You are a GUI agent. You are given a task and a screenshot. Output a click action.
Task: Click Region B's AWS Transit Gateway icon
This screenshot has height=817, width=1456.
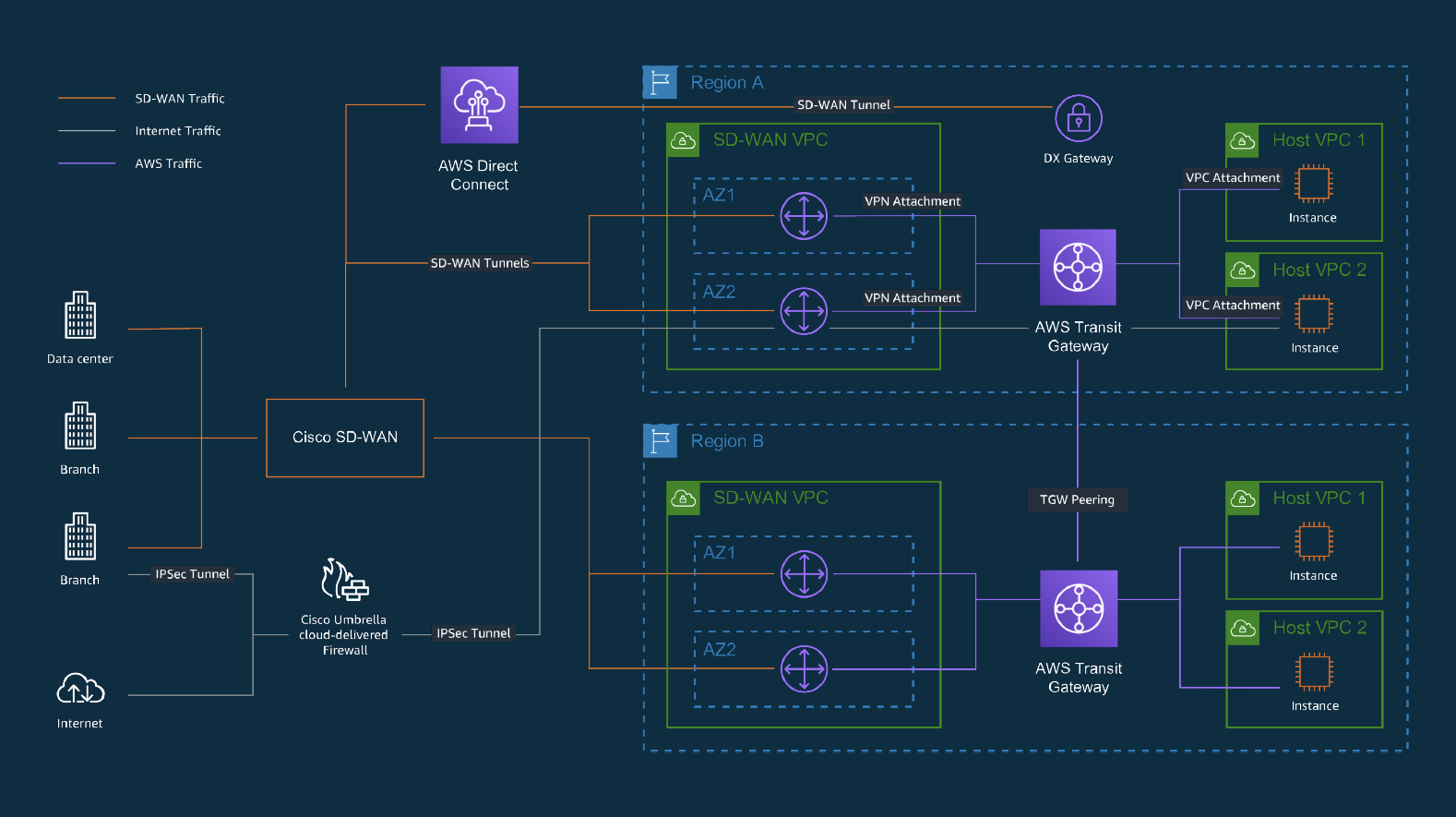1079,608
